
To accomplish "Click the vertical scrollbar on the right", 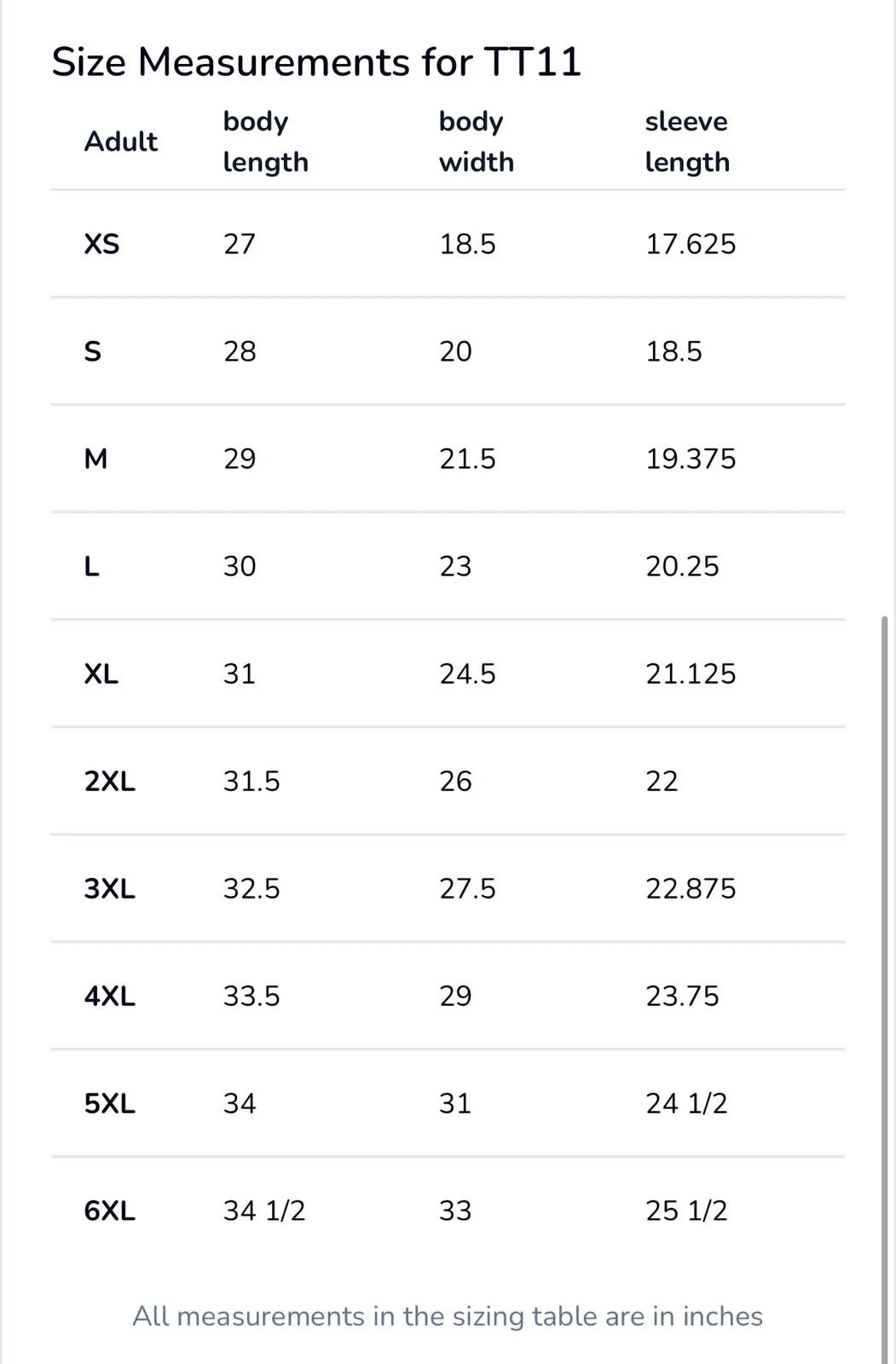I will 884,989.
